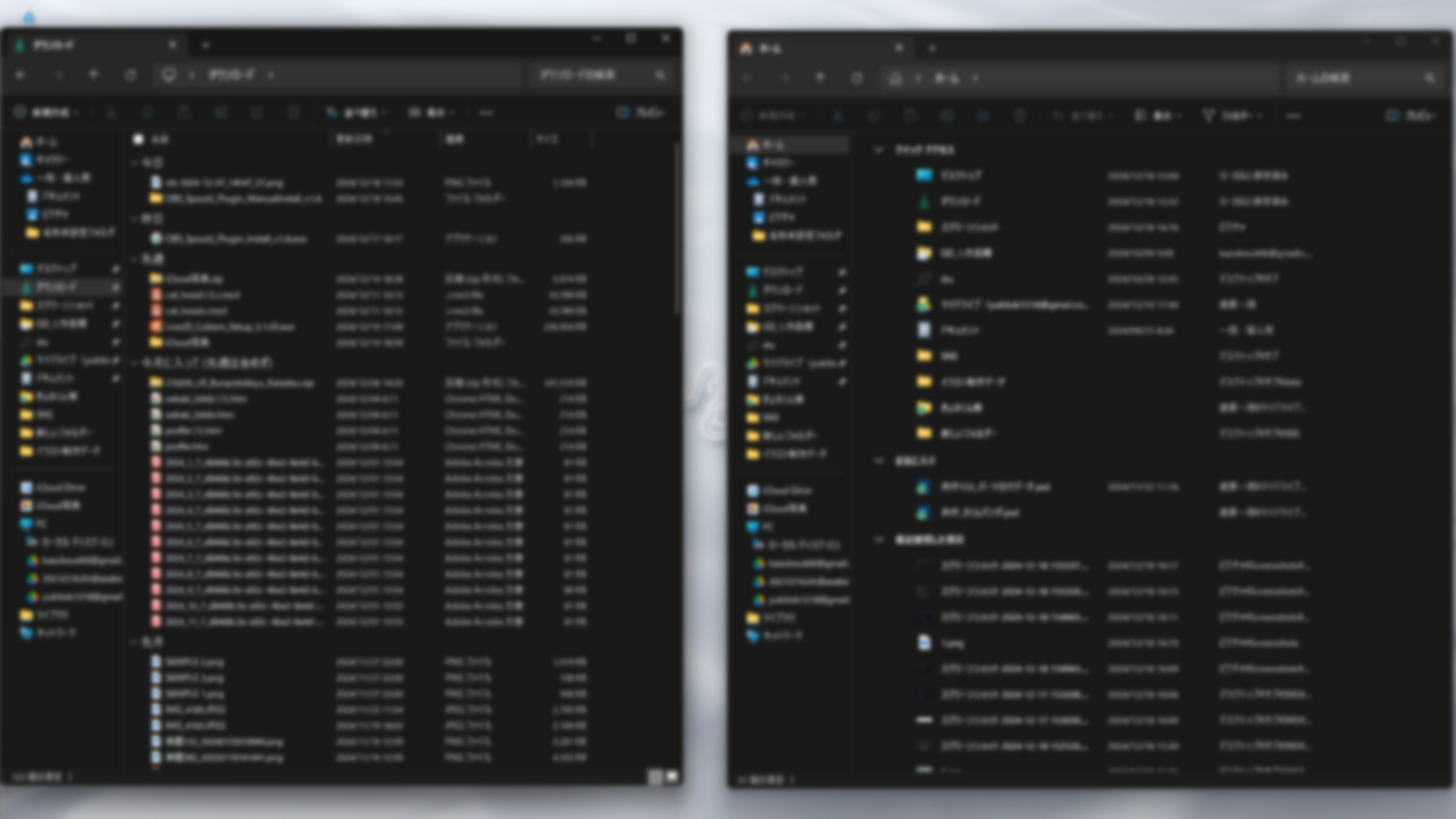
Task: Click the Downloads file list vertical scrollbar
Action: pyautogui.click(x=677, y=227)
